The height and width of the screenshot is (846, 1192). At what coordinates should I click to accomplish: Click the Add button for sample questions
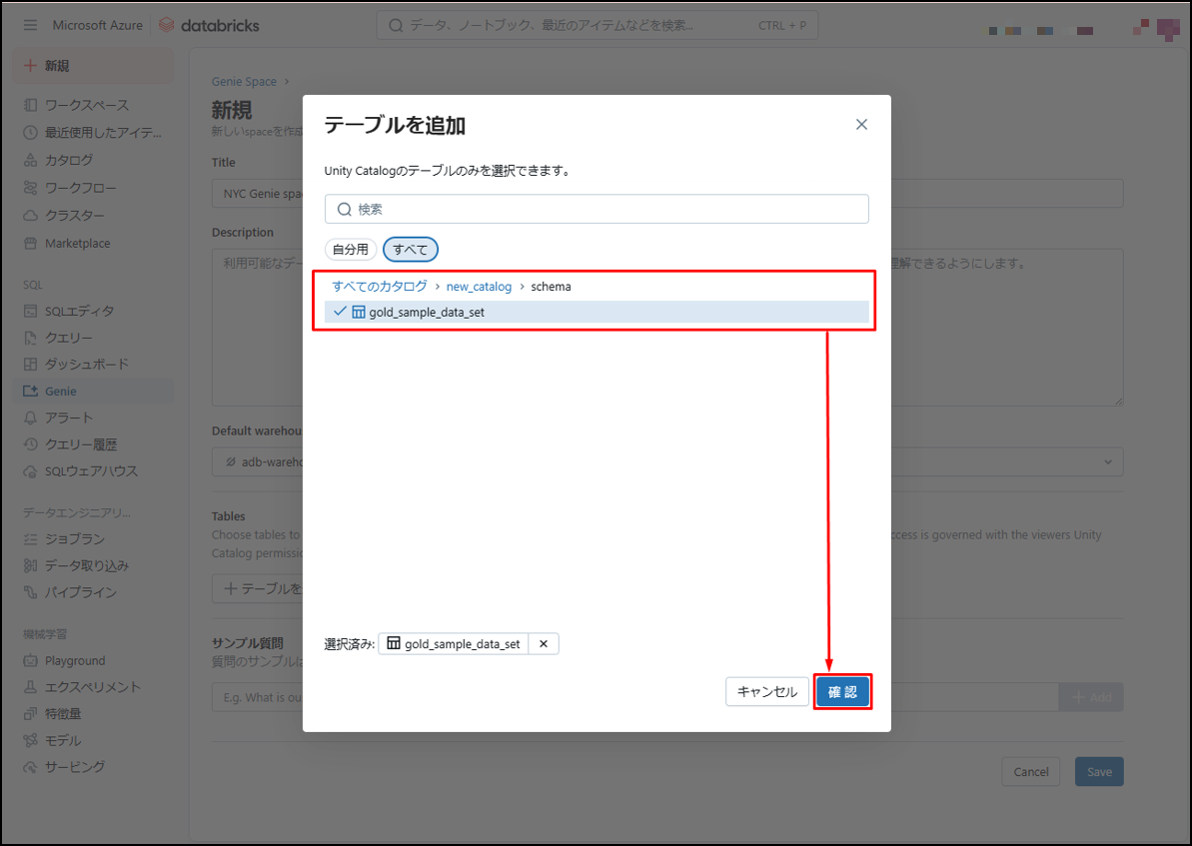(x=1091, y=697)
